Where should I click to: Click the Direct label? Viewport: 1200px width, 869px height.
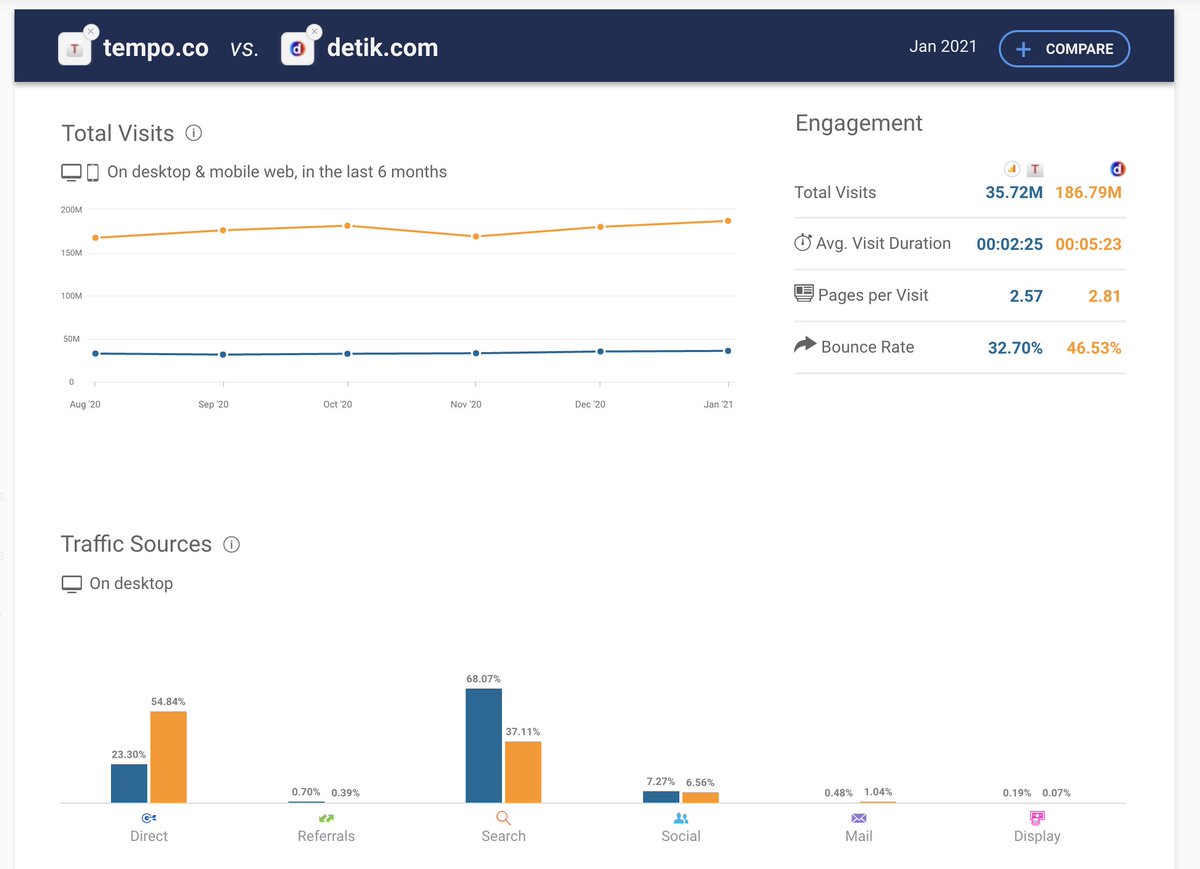(149, 836)
